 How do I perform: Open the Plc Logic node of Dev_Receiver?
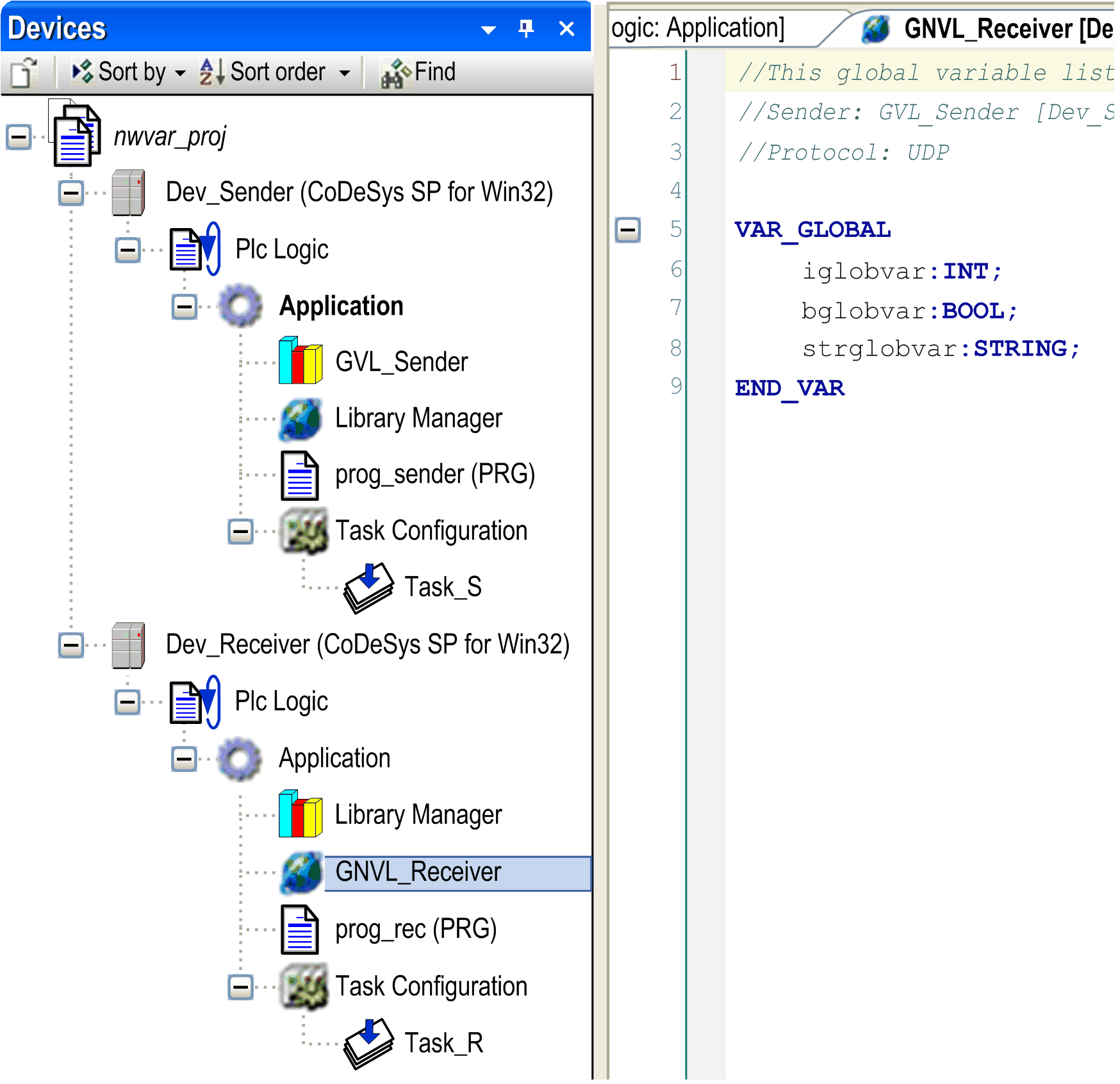(191, 701)
